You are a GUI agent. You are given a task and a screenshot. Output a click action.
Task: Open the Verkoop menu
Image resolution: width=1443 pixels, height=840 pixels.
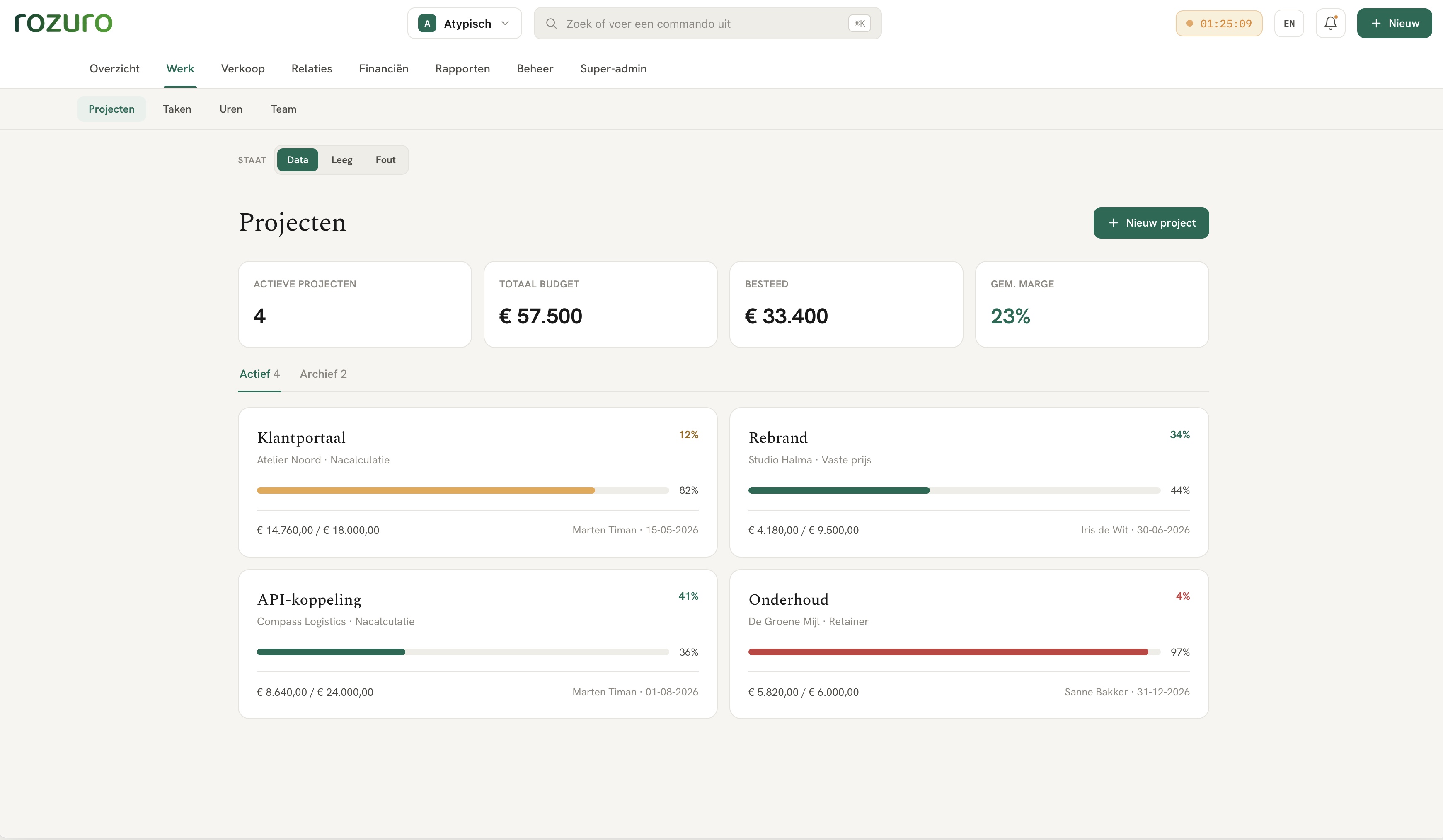pos(243,69)
